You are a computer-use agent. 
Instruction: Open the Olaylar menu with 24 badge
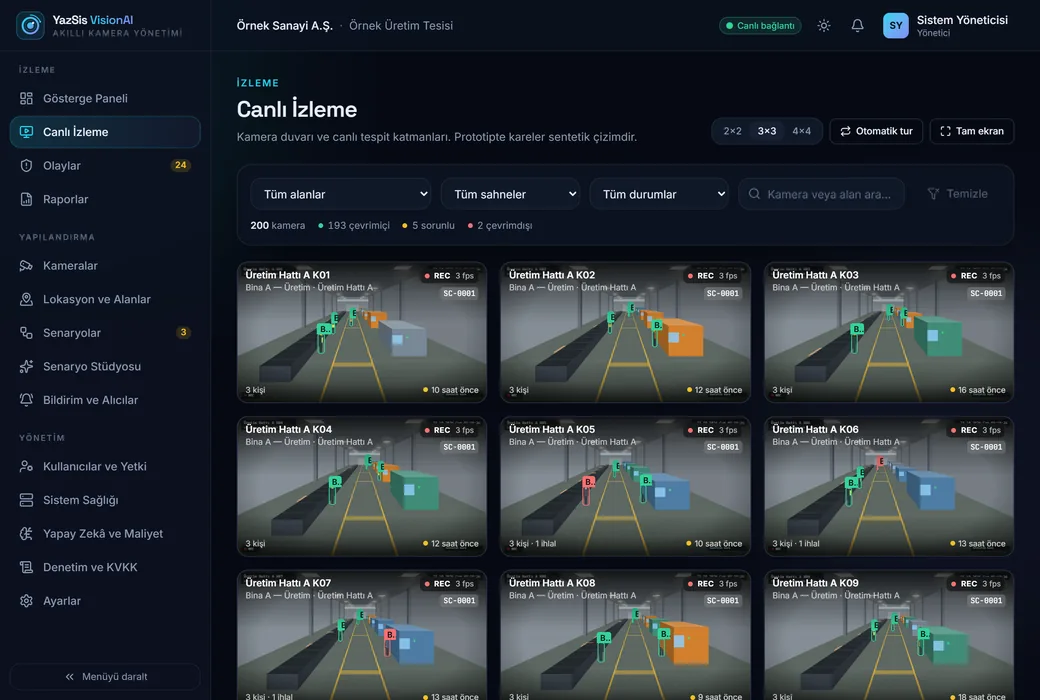pos(105,165)
